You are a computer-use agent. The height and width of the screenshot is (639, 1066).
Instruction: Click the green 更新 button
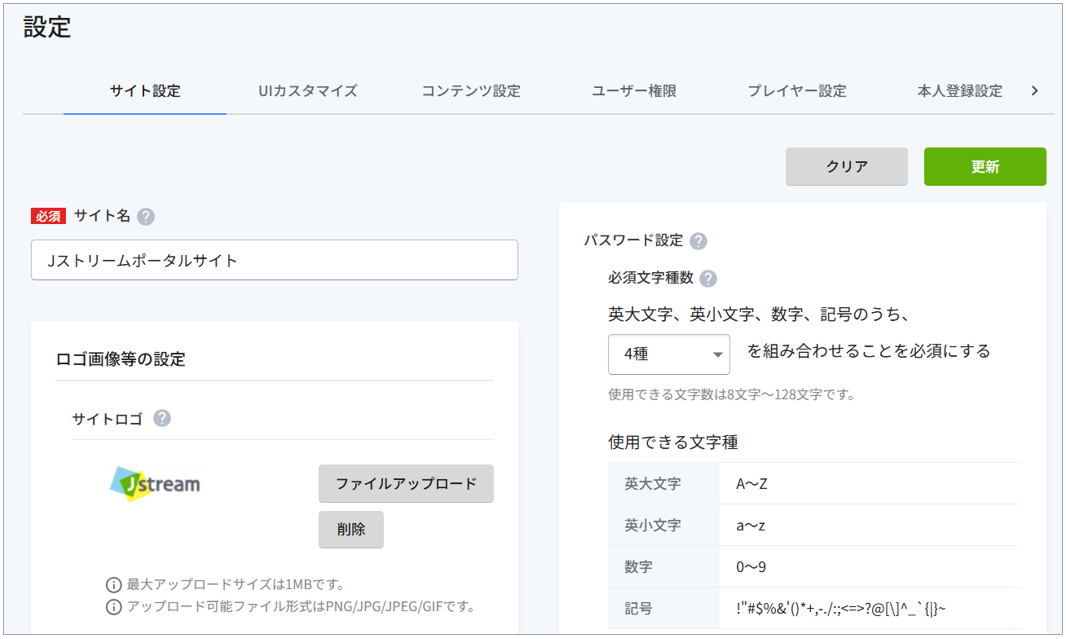point(984,167)
